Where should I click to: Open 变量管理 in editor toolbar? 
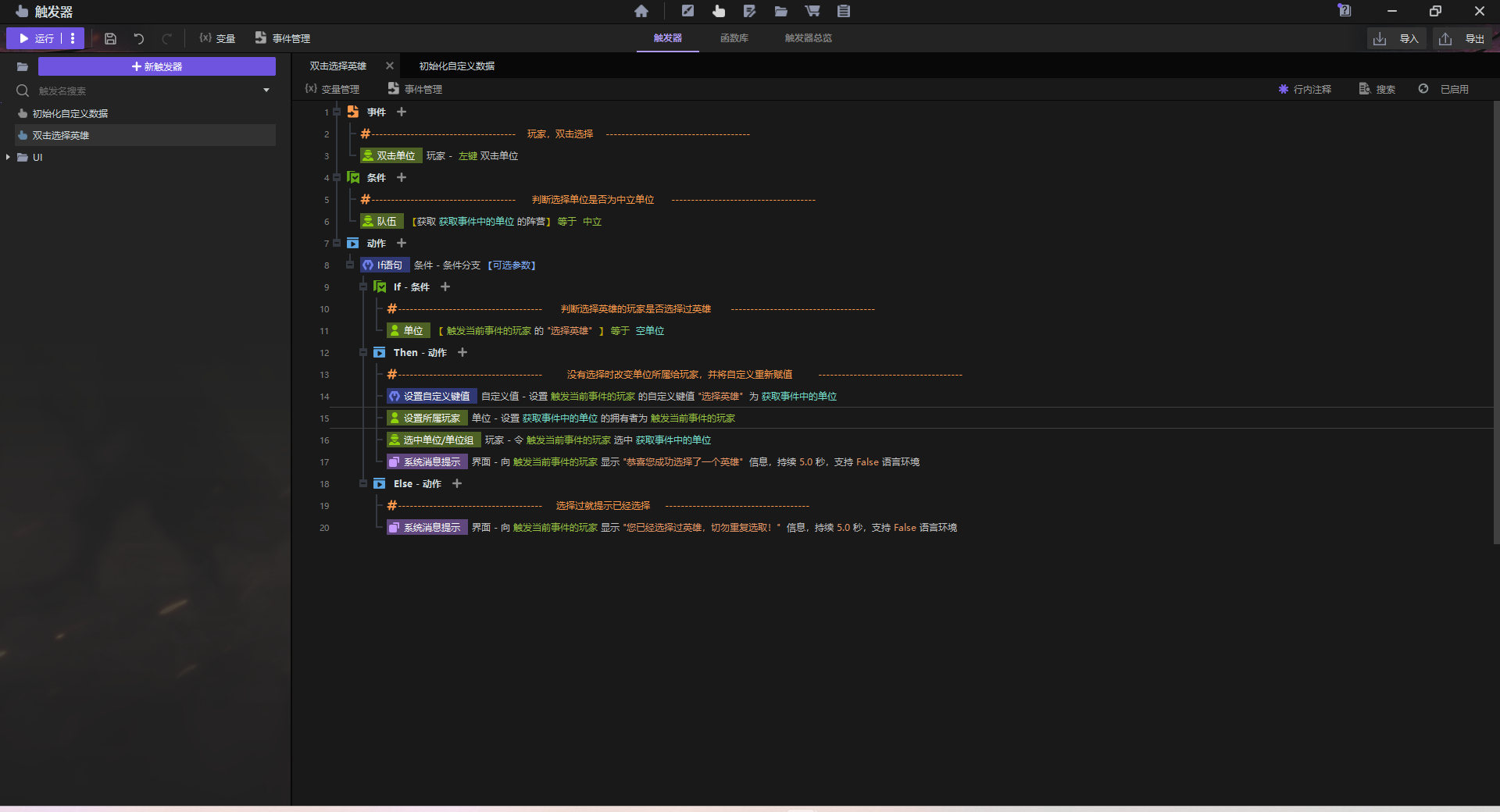click(332, 89)
